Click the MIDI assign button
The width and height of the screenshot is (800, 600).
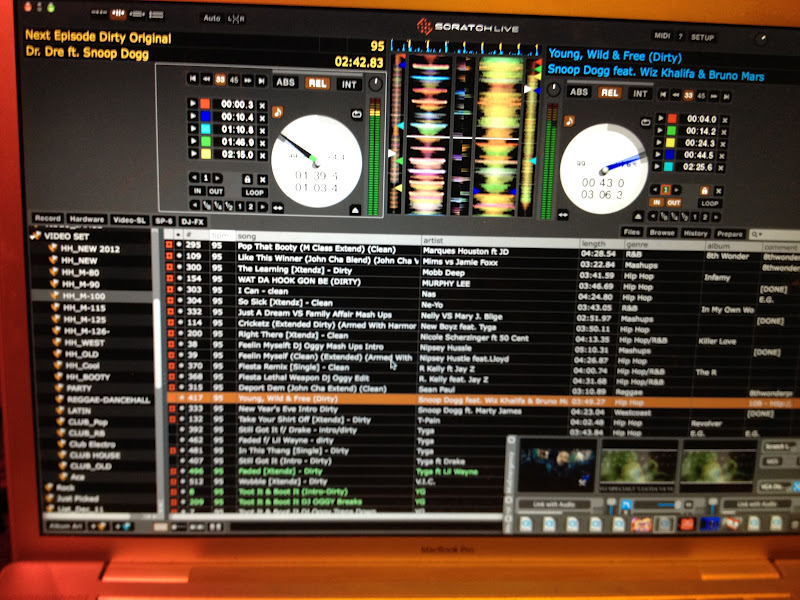(x=662, y=36)
